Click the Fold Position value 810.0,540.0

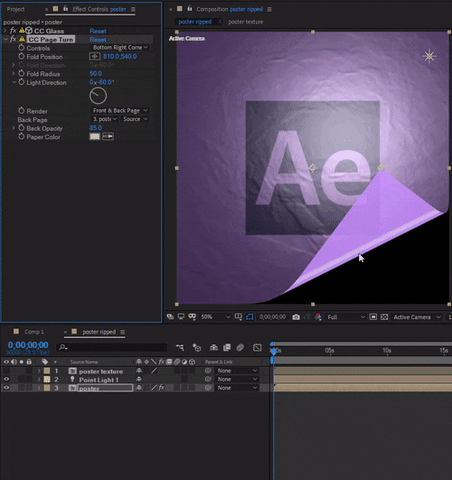pos(120,56)
